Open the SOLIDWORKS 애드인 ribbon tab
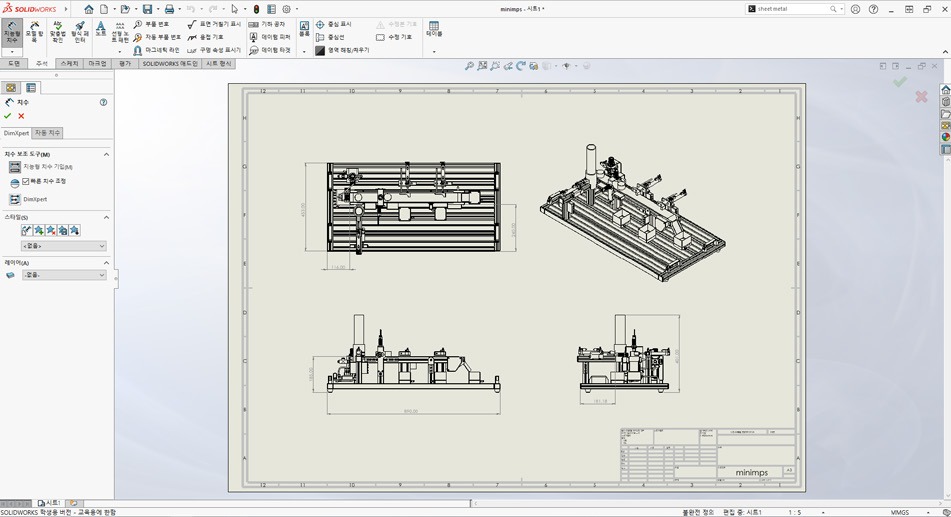Screen dimensions: 951x517 (170, 63)
